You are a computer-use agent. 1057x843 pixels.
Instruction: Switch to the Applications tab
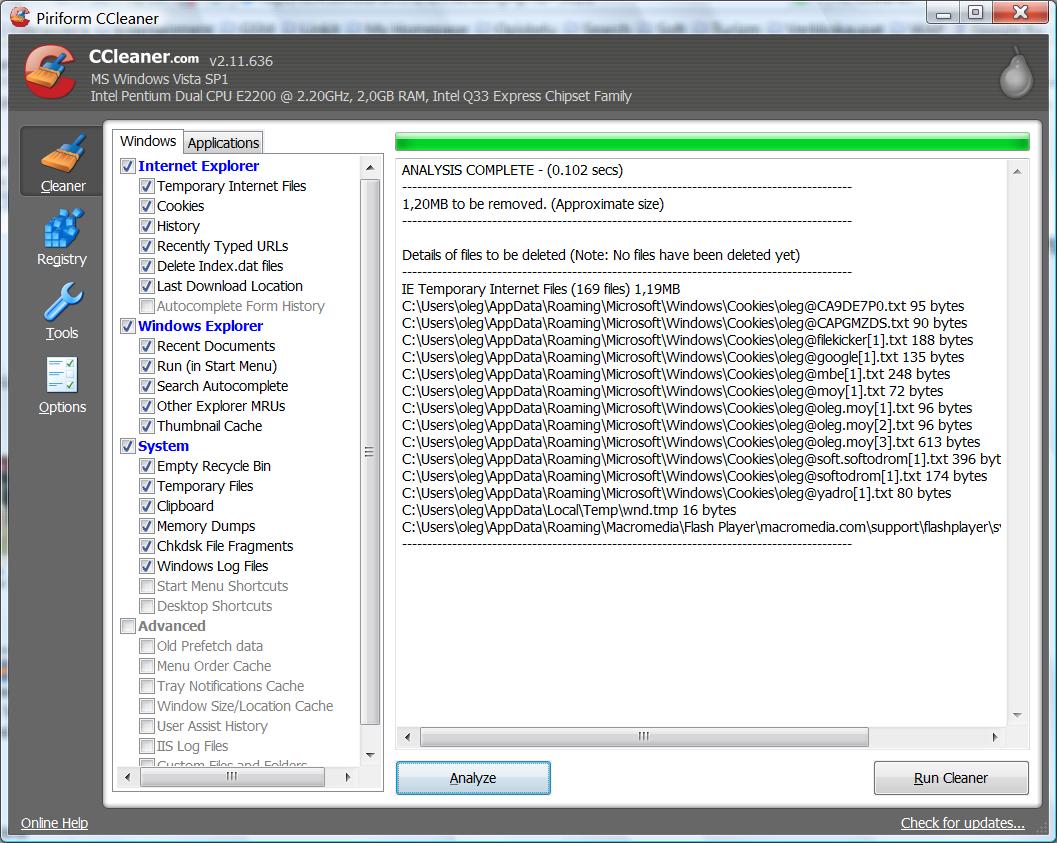223,143
